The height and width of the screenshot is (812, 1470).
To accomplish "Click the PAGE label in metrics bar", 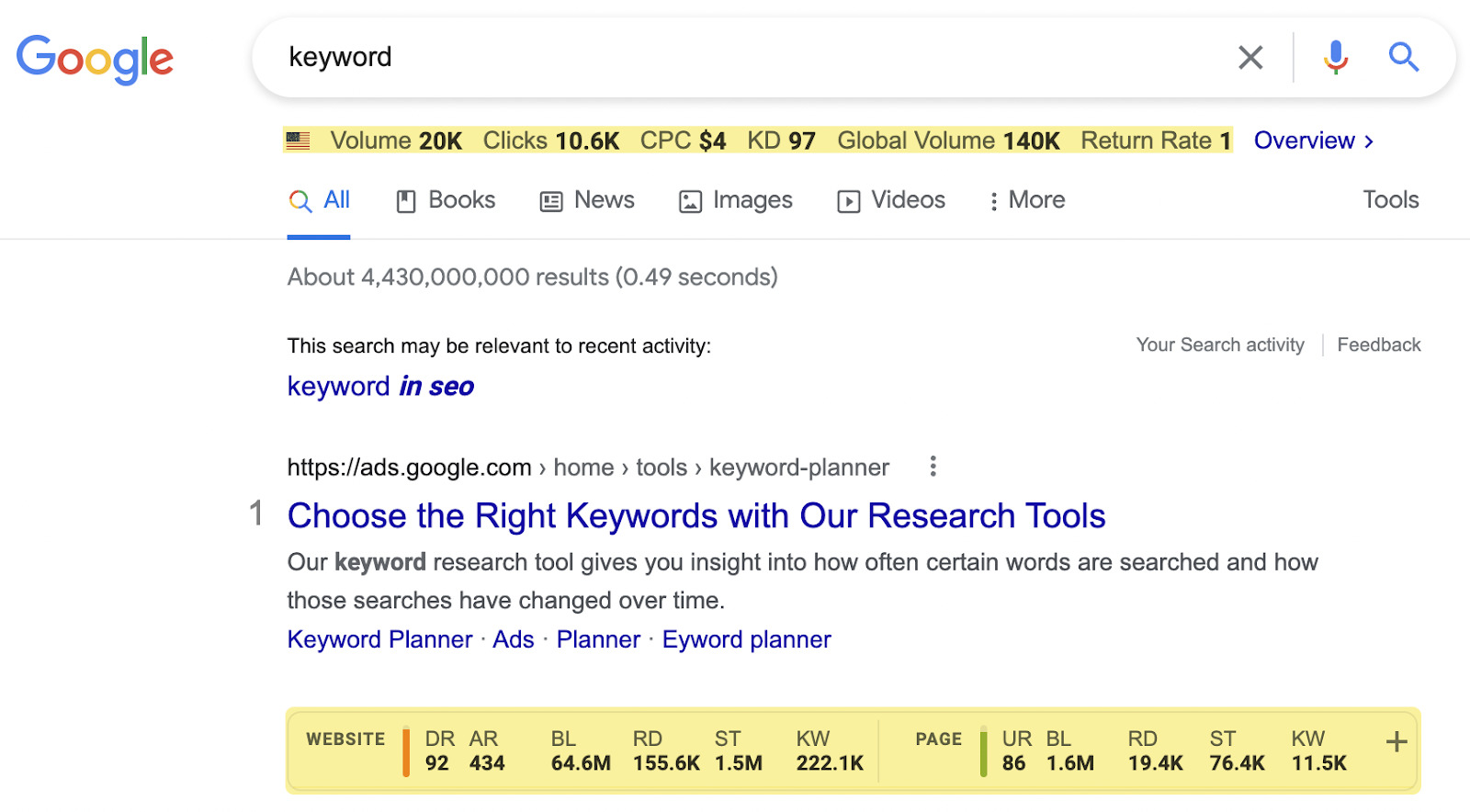I will coord(939,739).
